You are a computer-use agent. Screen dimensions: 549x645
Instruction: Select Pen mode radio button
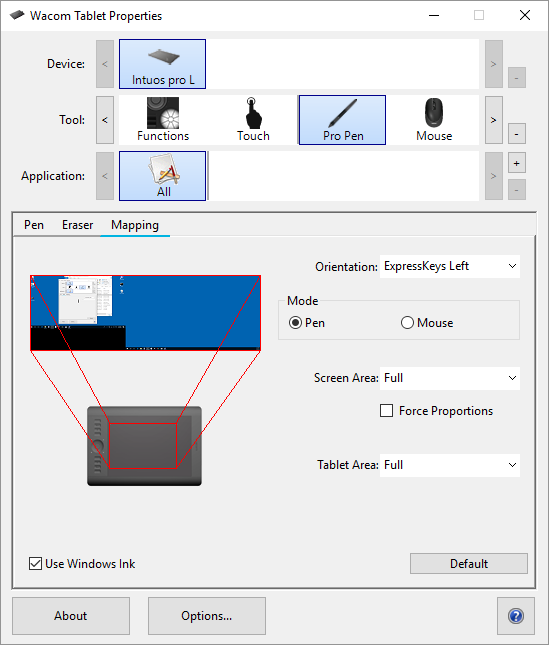click(x=295, y=323)
